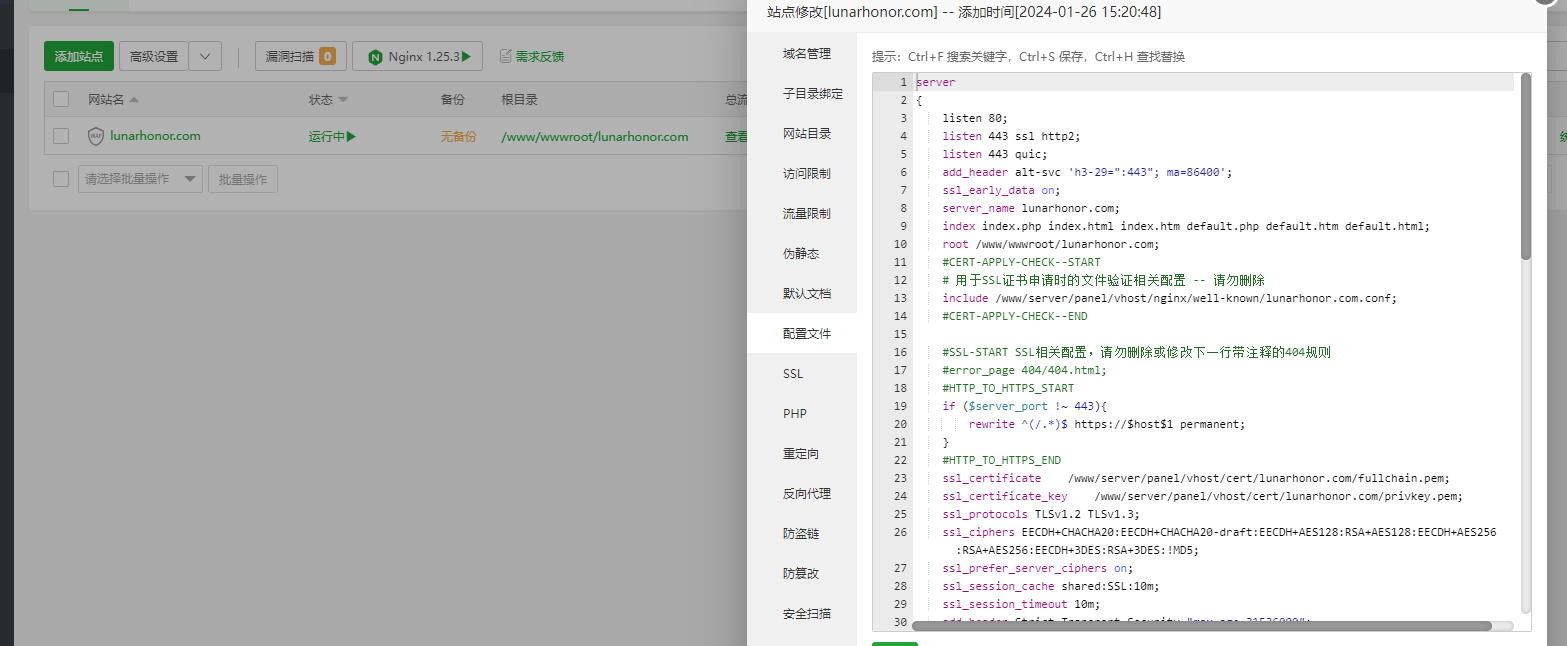Image resolution: width=1567 pixels, height=646 pixels.
Task: Click the 高级设置 button
Action: (153, 57)
